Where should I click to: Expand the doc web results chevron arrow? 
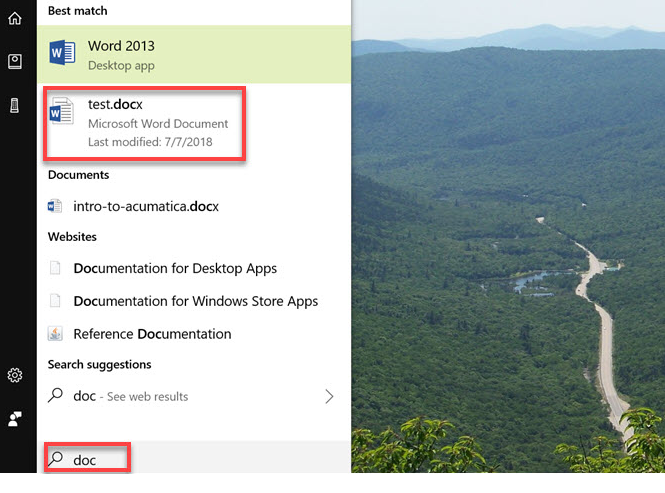click(x=329, y=396)
